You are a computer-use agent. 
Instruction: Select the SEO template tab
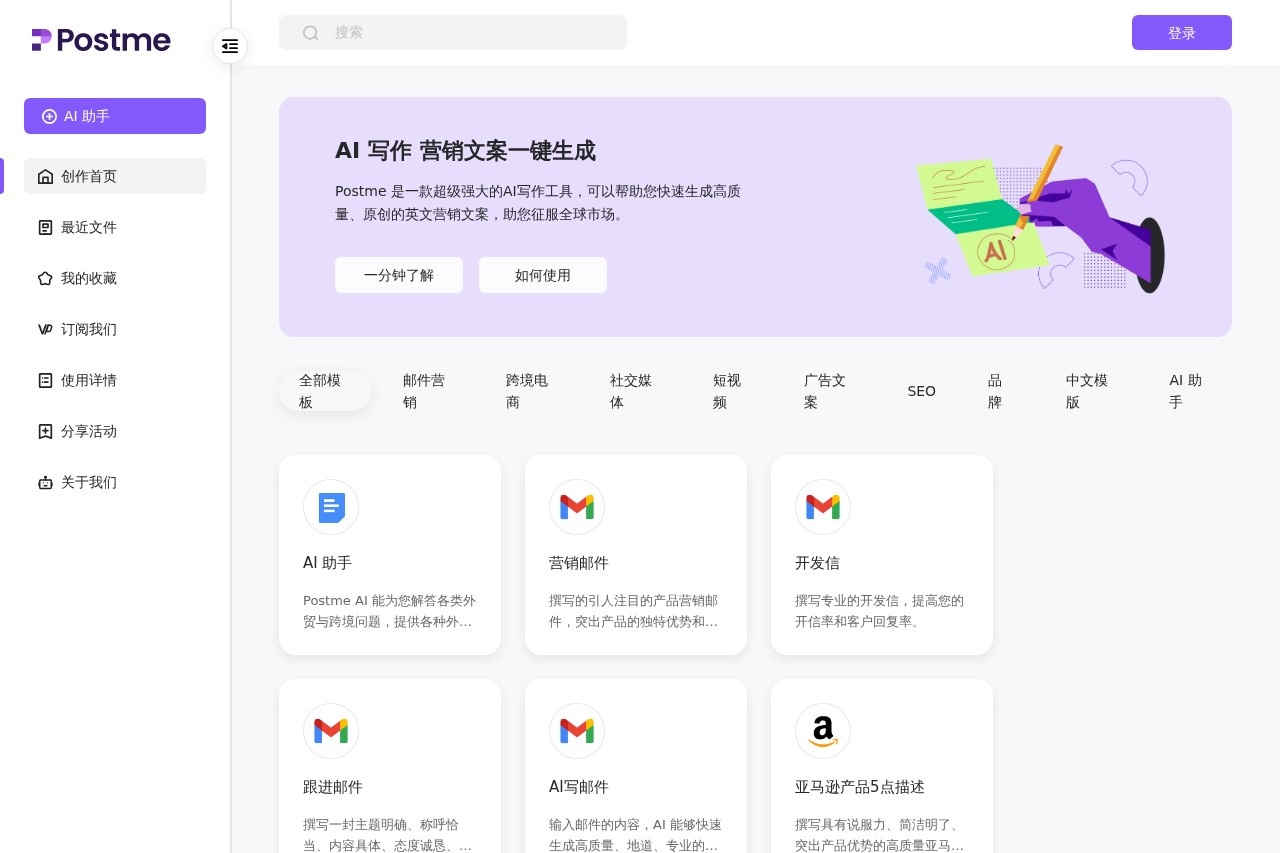point(921,391)
